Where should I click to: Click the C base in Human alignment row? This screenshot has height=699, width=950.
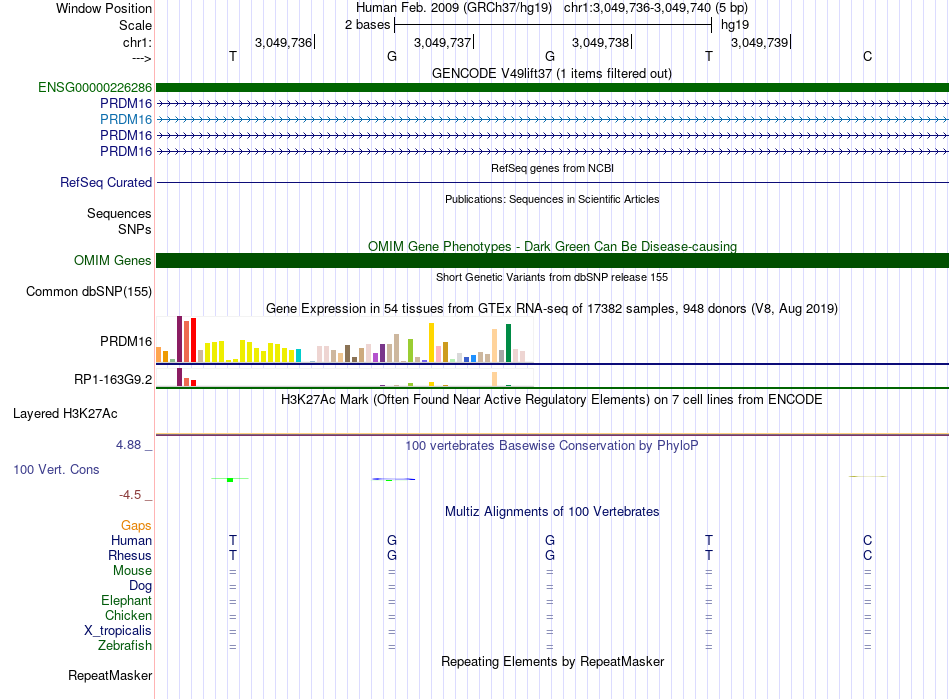click(868, 540)
